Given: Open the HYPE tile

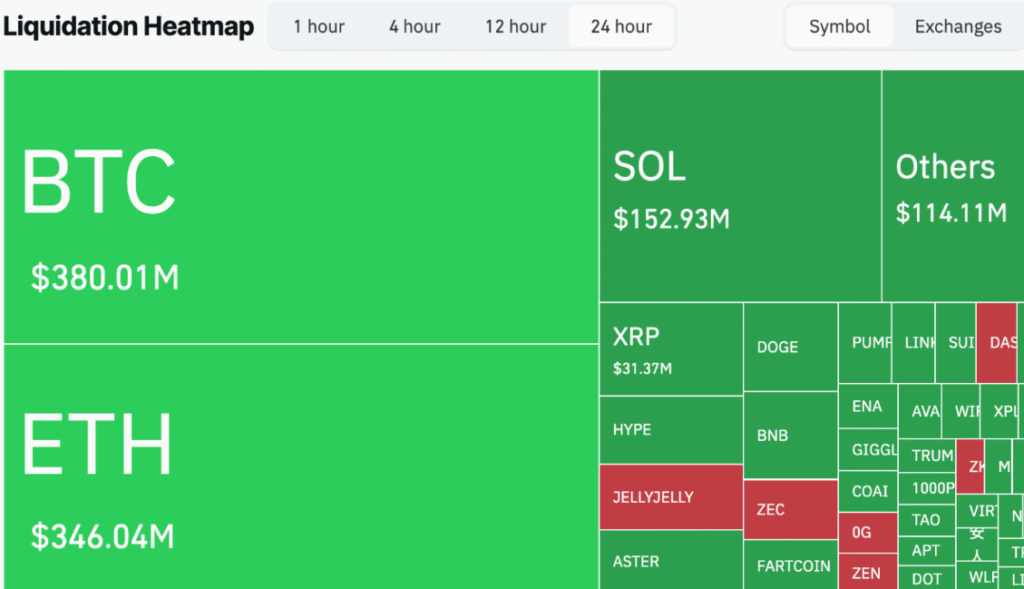Looking at the screenshot, I should point(670,430).
